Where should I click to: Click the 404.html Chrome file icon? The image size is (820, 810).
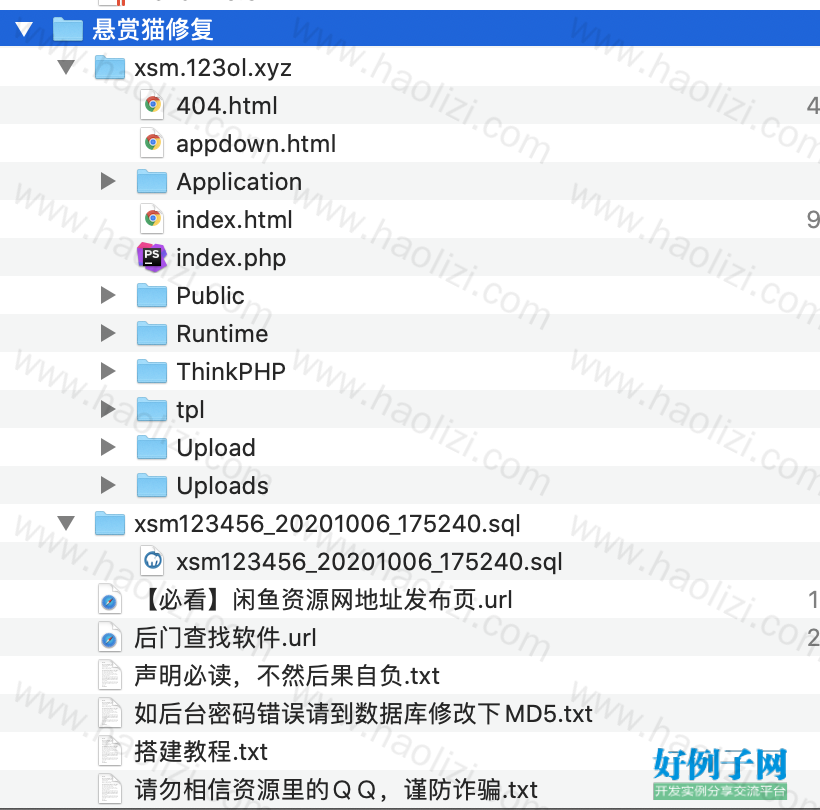(152, 105)
